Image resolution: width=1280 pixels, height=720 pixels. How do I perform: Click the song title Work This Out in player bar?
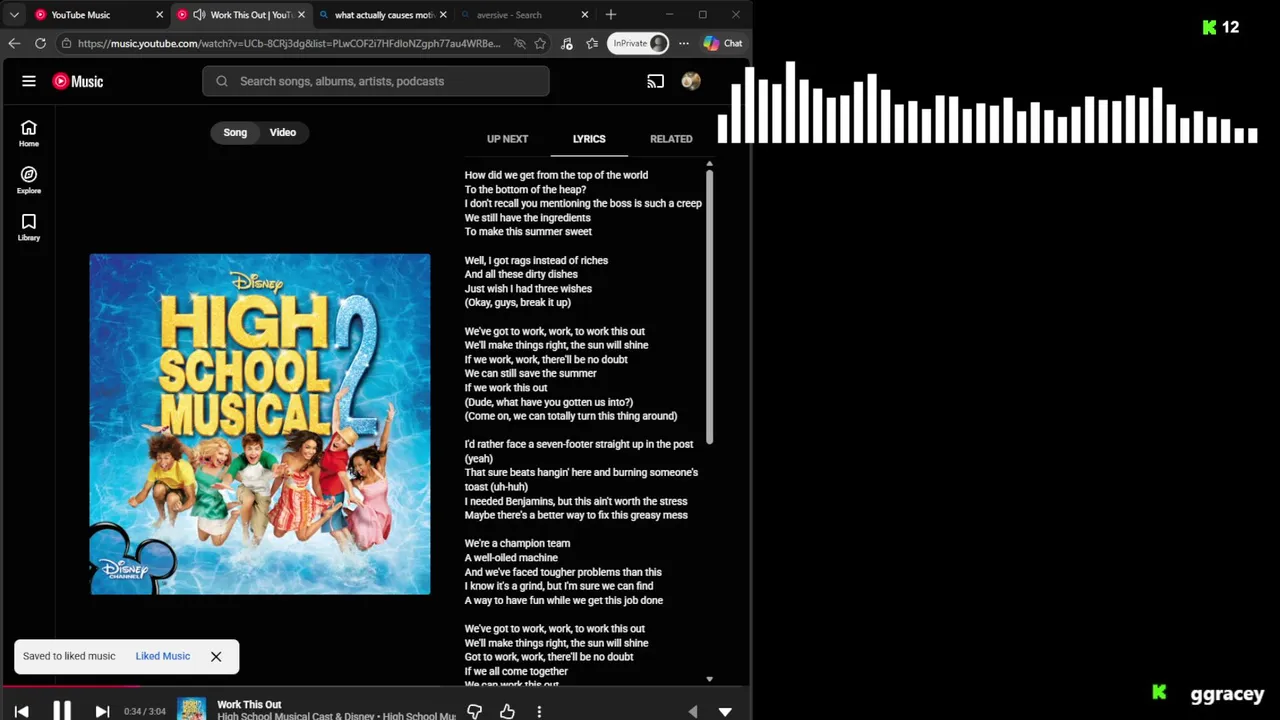tap(249, 704)
